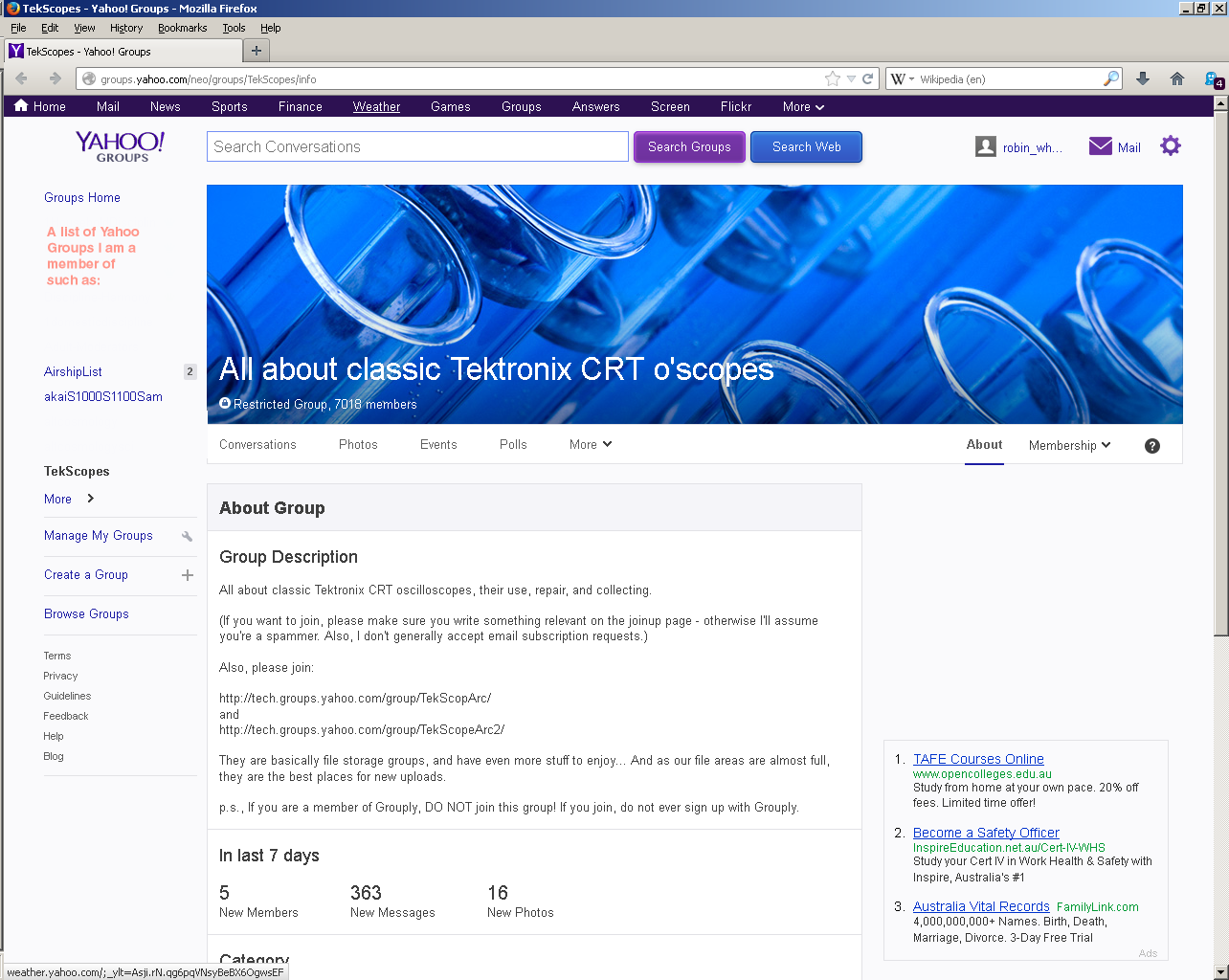
Task: Click the TekScopes tab favicon
Action: tap(16, 51)
